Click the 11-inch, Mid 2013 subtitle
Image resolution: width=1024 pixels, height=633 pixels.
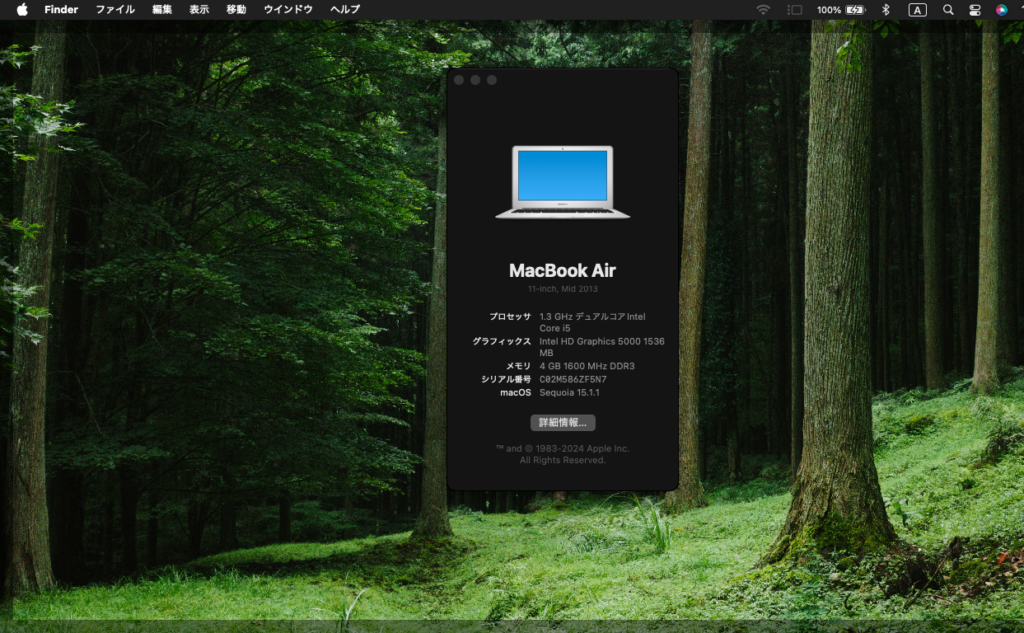(x=562, y=289)
